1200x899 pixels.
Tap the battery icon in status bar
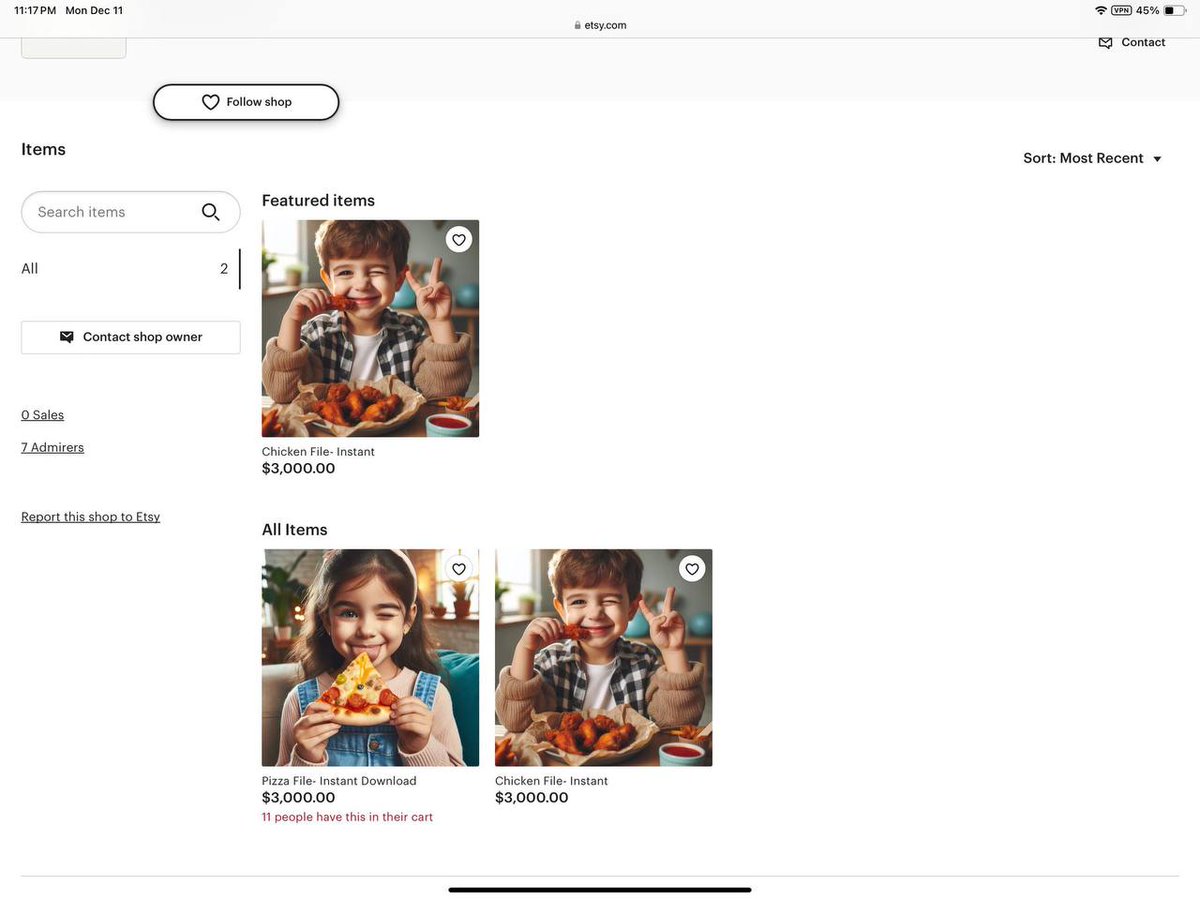(x=1174, y=10)
